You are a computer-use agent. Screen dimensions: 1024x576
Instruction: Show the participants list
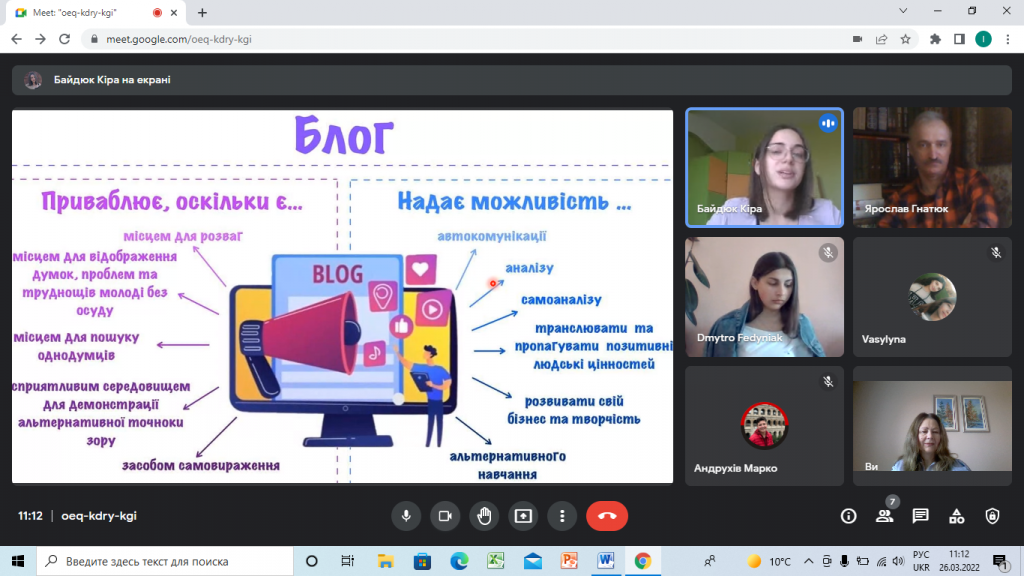[x=884, y=516]
